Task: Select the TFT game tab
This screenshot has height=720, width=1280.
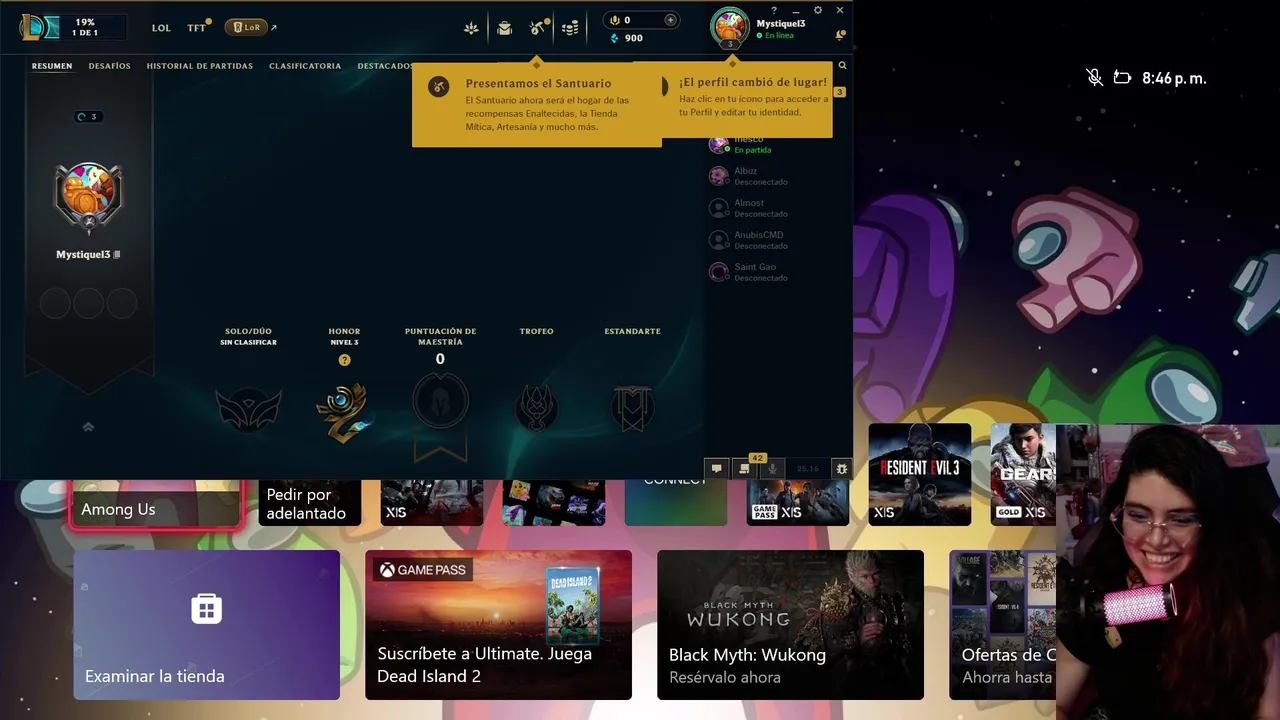Action: click(197, 28)
